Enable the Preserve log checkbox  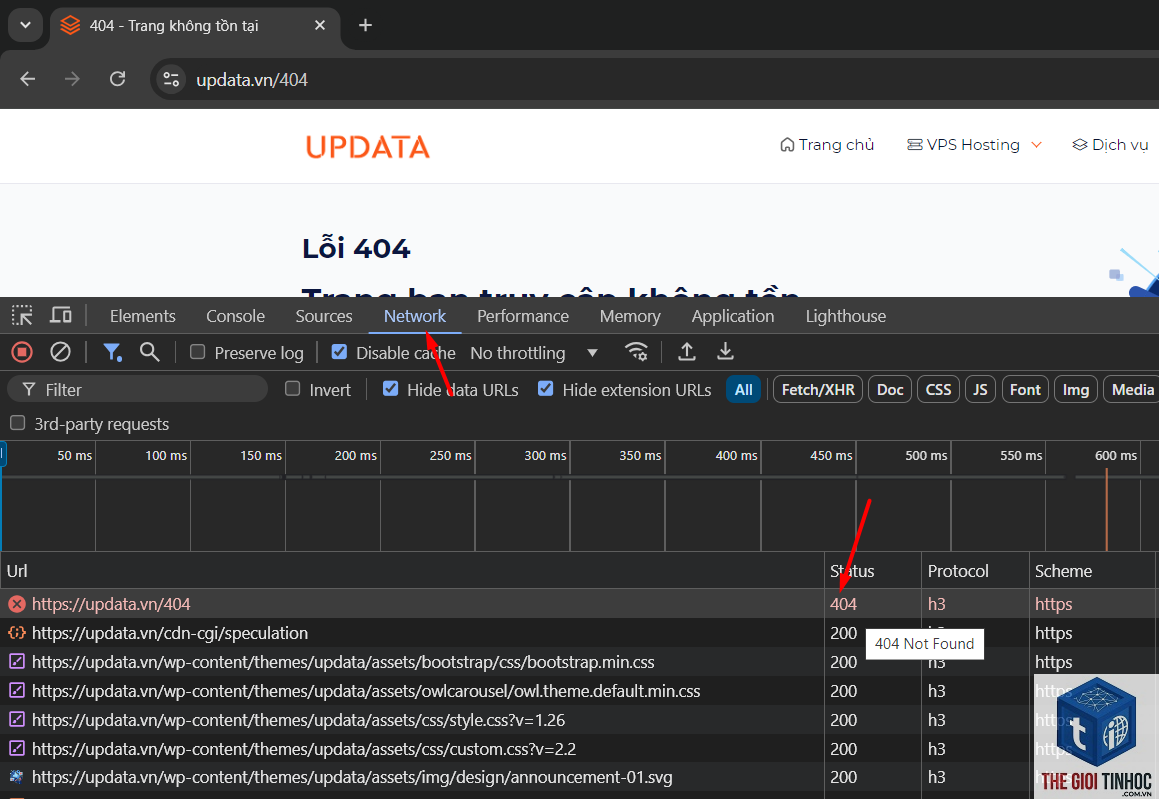click(197, 352)
